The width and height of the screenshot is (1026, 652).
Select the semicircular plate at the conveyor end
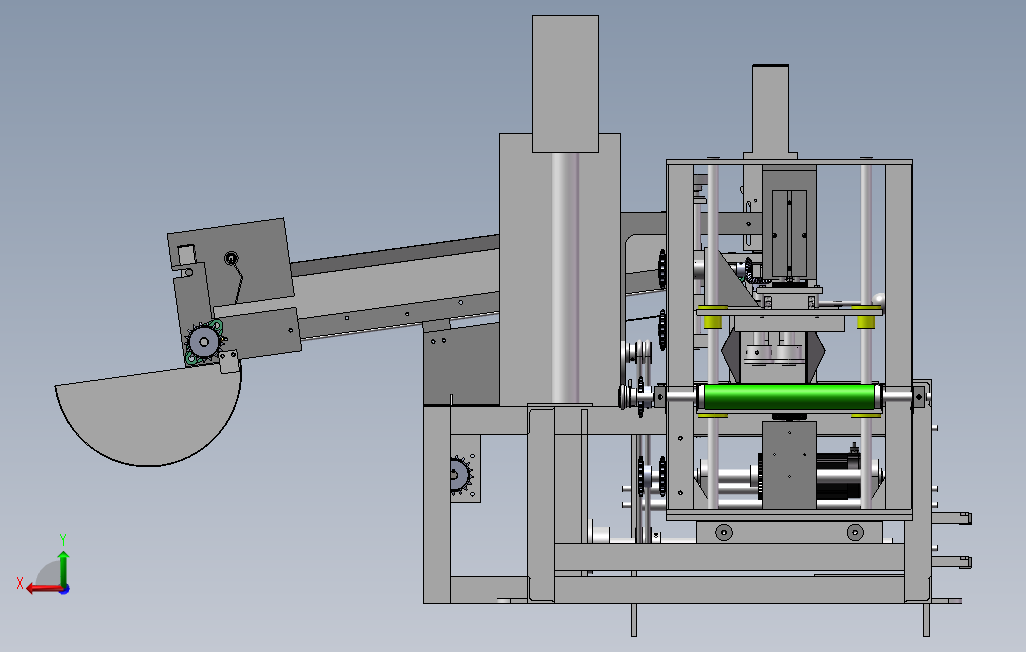click(149, 416)
